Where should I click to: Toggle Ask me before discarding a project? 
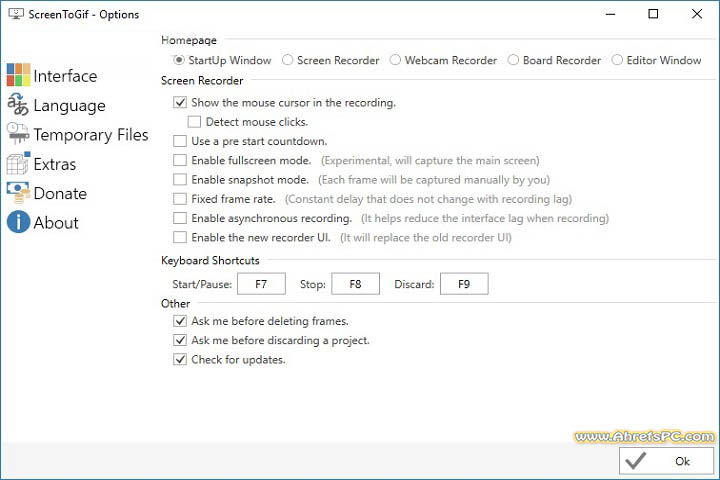pyautogui.click(x=180, y=340)
